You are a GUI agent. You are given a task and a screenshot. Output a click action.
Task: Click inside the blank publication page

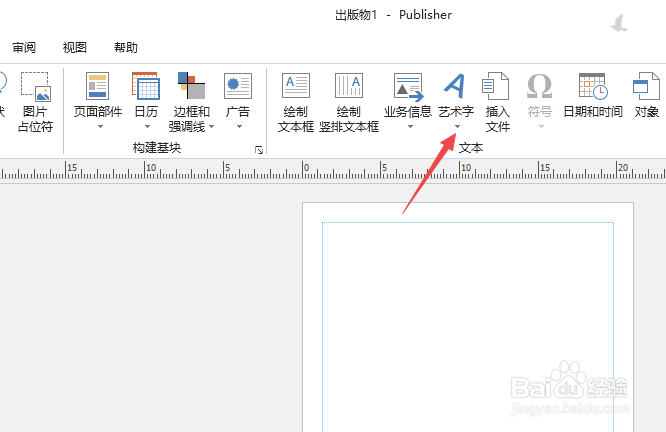click(x=468, y=317)
